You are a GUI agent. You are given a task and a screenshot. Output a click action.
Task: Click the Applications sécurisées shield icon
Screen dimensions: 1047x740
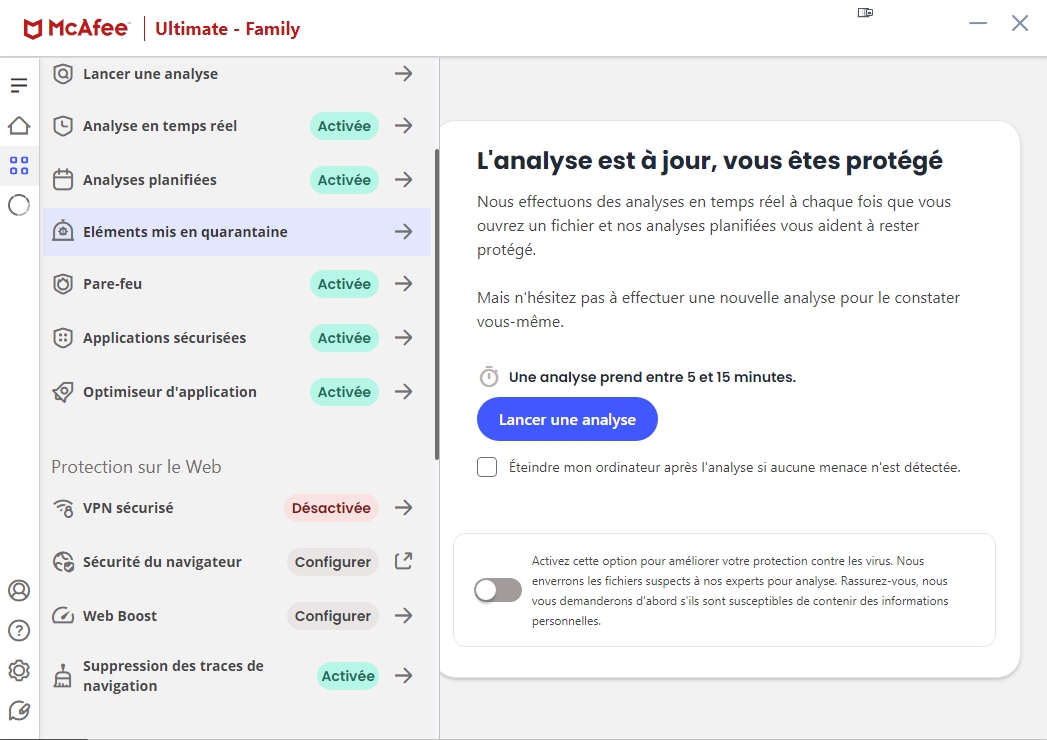coord(63,338)
